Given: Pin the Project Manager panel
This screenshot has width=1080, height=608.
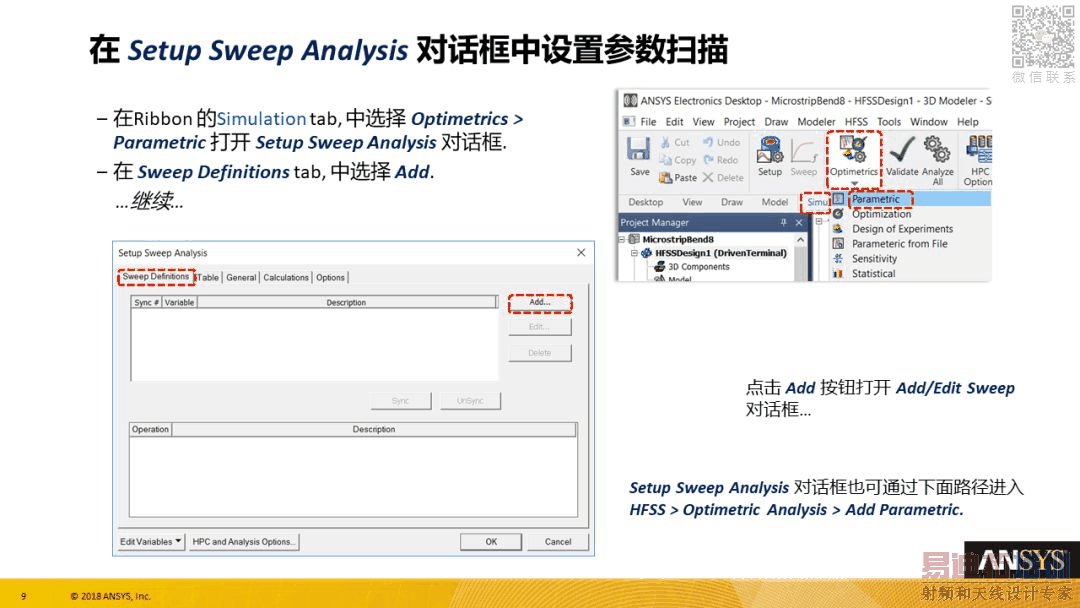Looking at the screenshot, I should 783,222.
